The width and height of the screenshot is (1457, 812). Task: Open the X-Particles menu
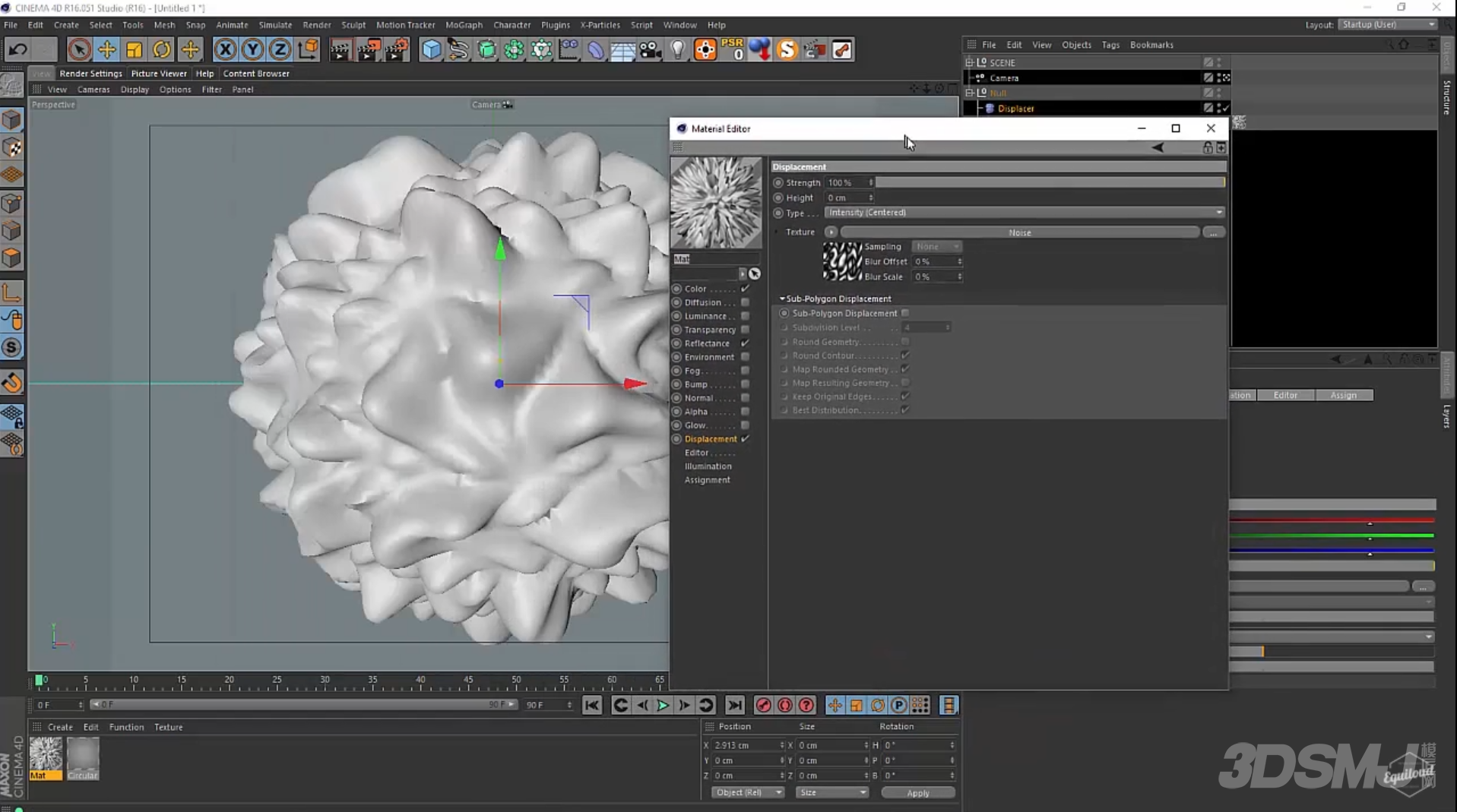coord(600,25)
